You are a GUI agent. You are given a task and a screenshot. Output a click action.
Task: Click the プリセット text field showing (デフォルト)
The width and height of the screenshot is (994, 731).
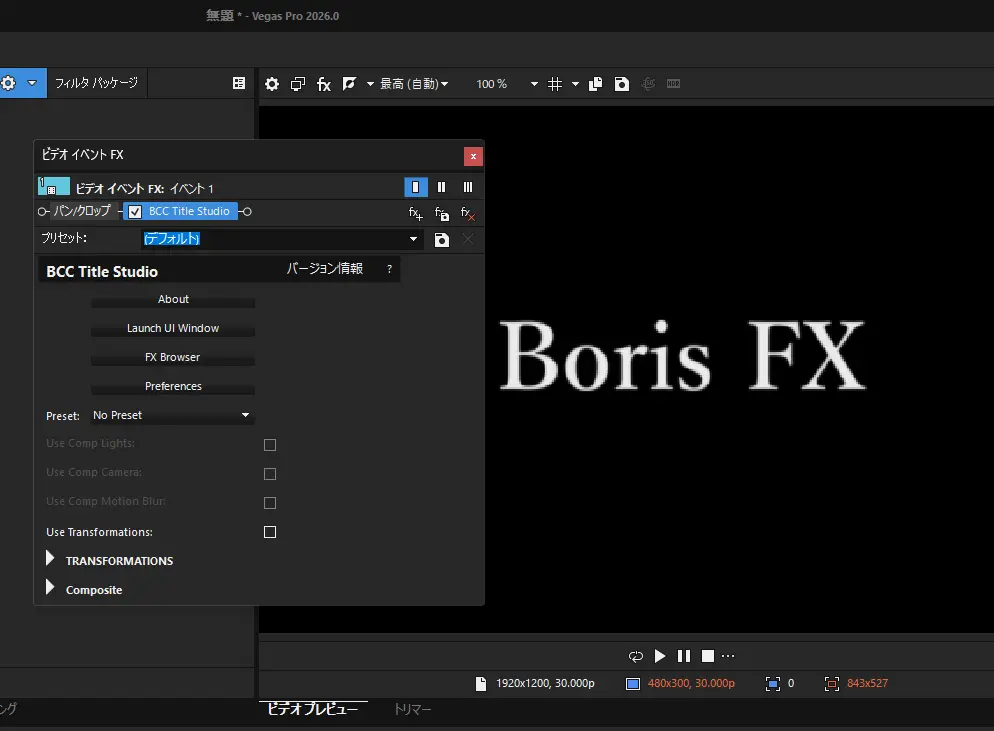273,239
